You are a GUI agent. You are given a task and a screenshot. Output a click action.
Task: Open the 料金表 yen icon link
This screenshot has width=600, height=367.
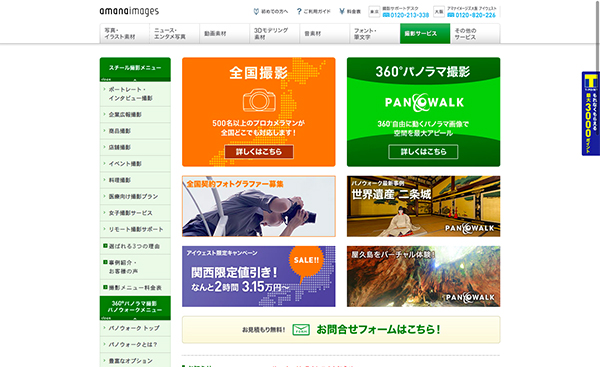coord(350,11)
